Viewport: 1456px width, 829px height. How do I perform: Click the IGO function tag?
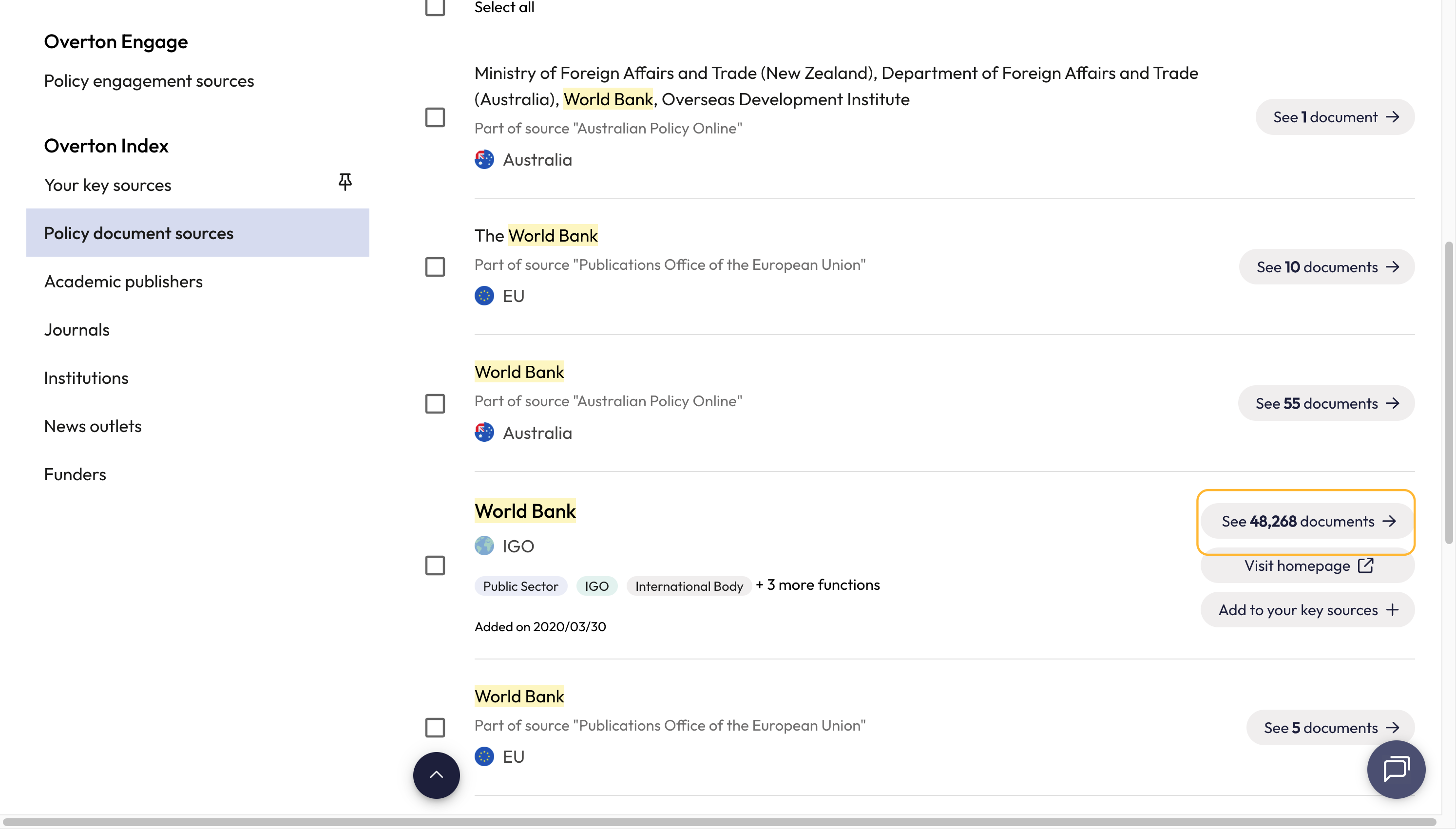click(x=596, y=586)
